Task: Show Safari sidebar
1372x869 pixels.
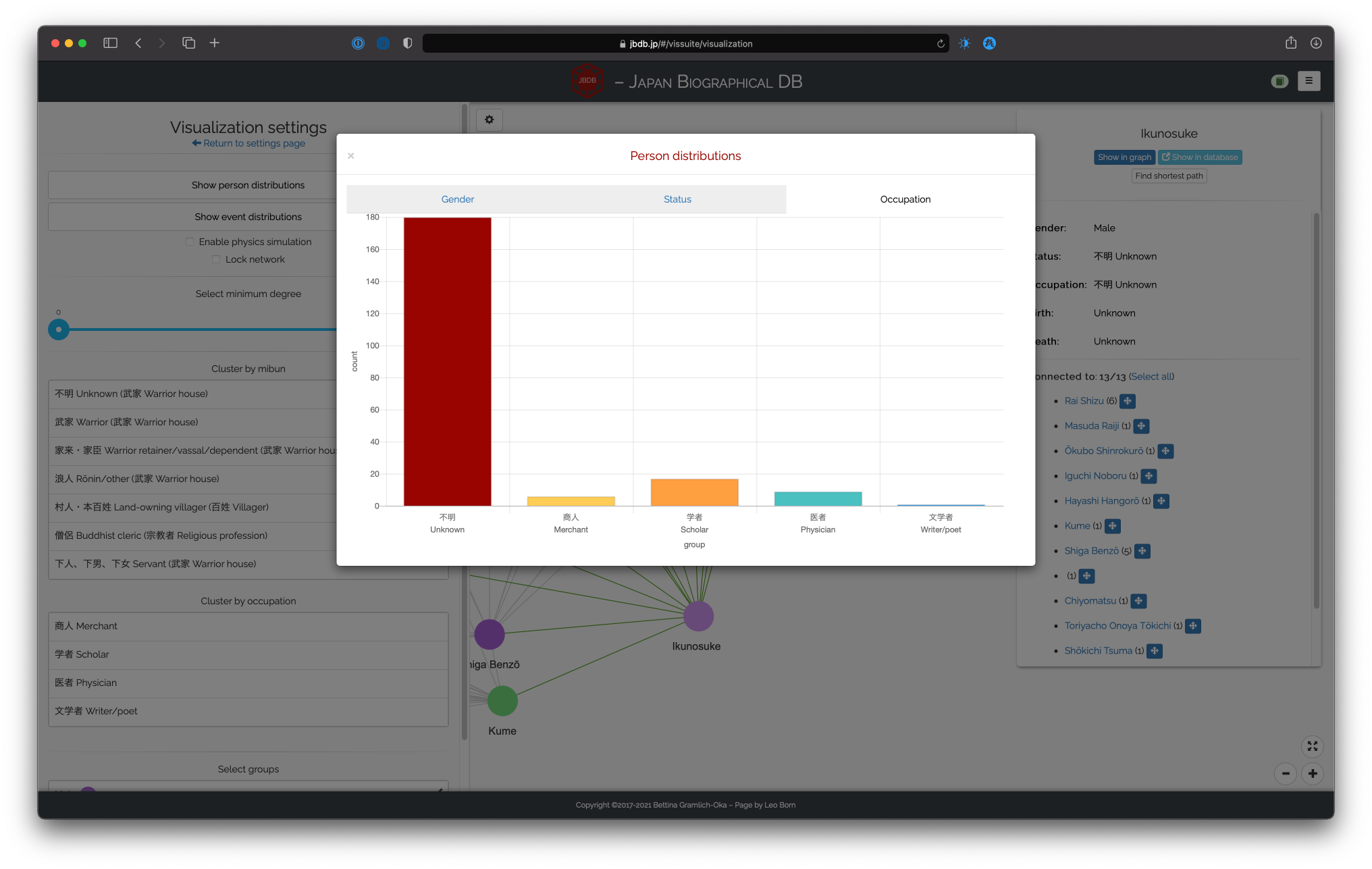Action: (x=110, y=43)
